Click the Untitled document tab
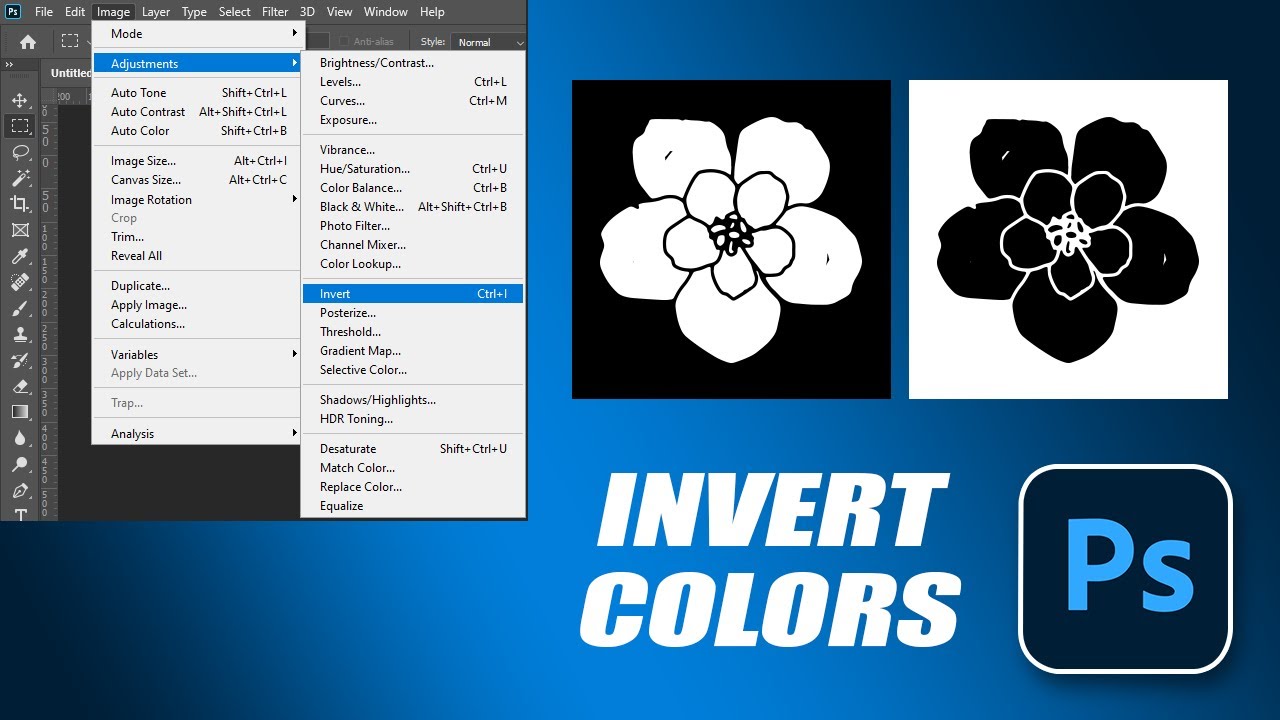1280x720 pixels. tap(70, 73)
